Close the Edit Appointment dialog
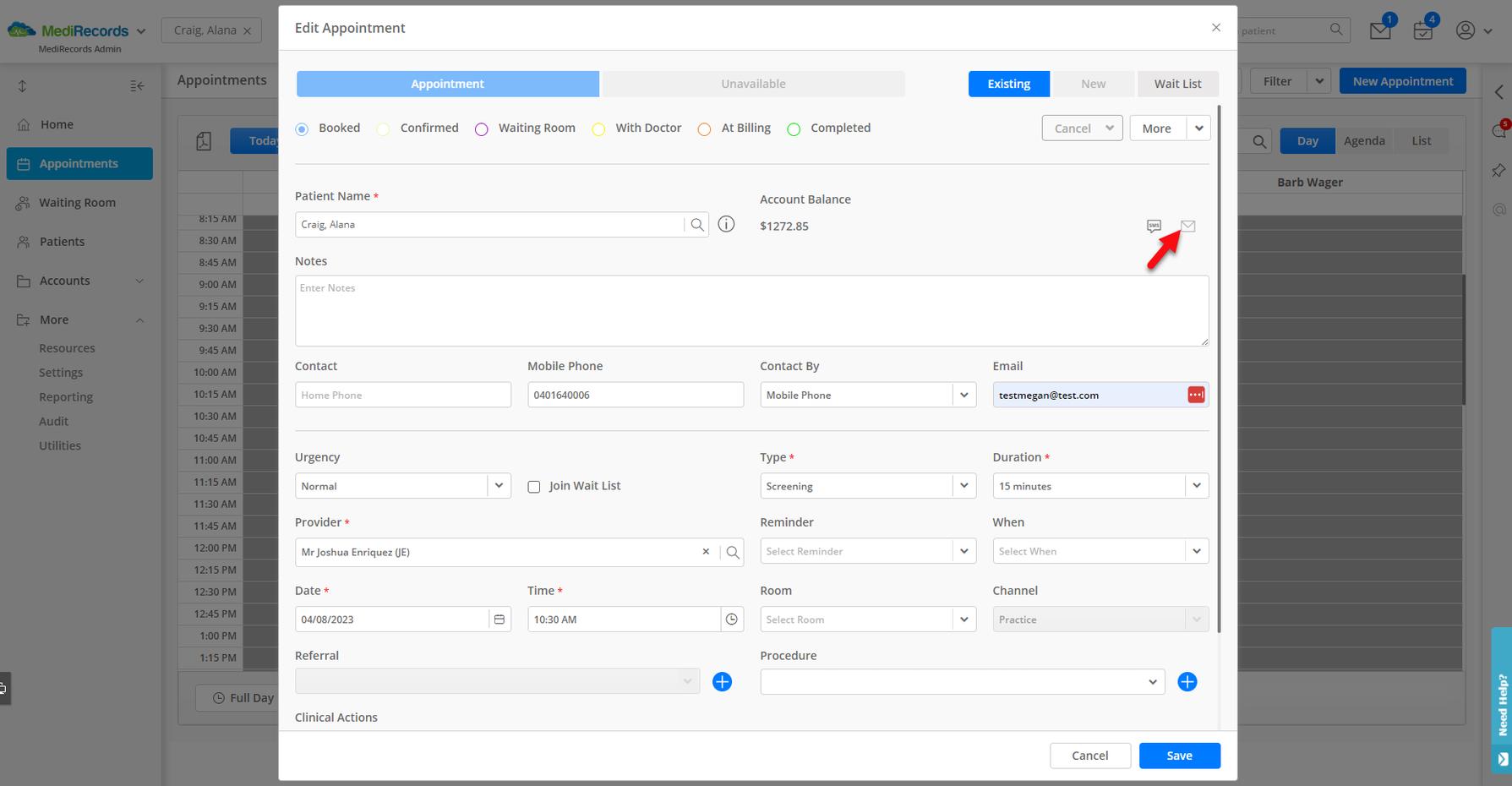Viewport: 1512px width, 786px height. coord(1216,28)
